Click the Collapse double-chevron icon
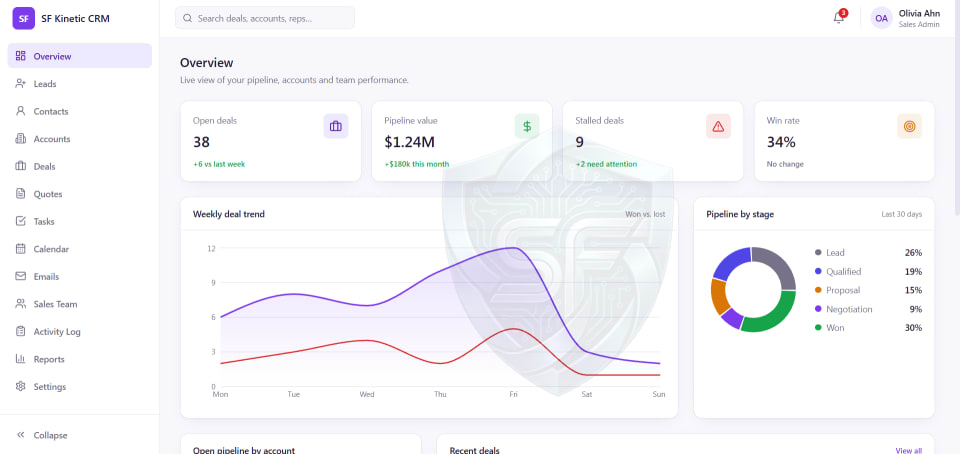Viewport: 960px width, 454px height. click(21, 435)
